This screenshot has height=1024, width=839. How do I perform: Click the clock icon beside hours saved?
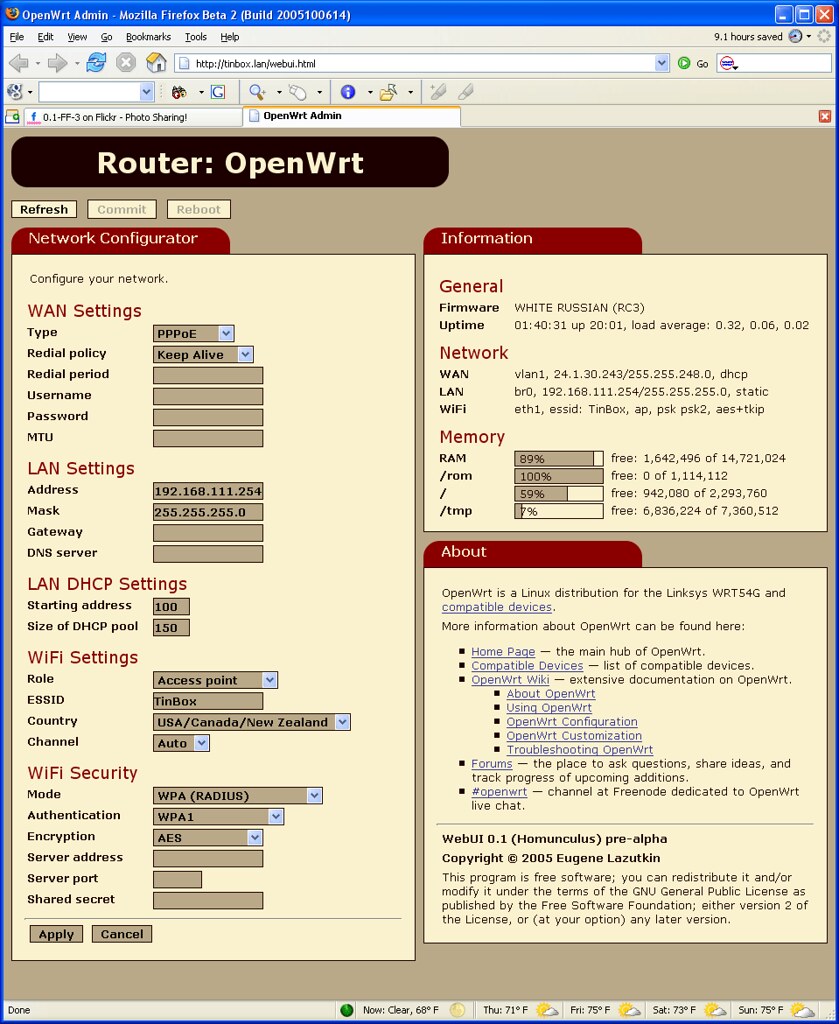coord(795,37)
